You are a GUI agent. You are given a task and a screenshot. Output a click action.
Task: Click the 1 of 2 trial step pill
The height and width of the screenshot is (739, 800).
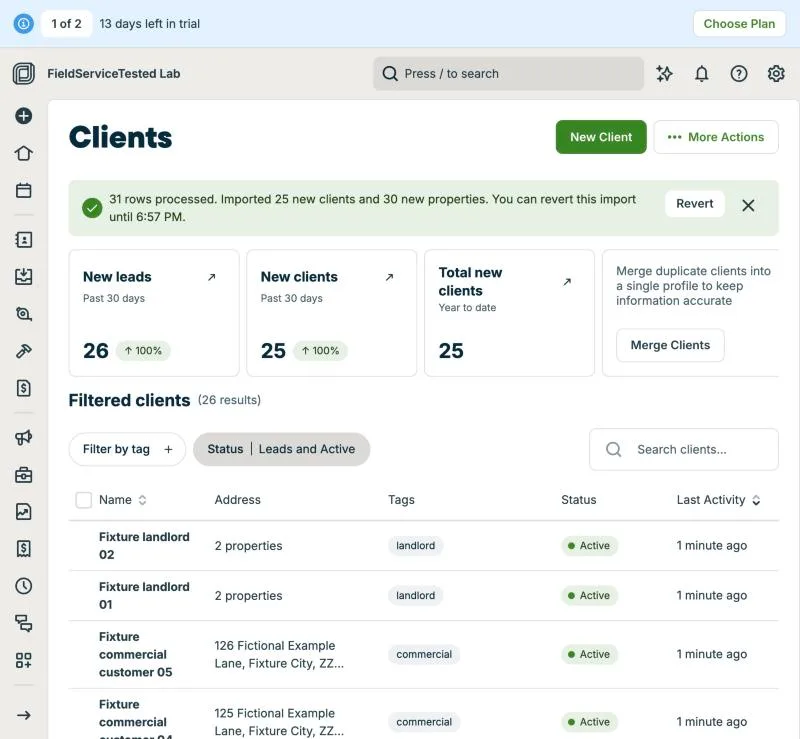(66, 23)
